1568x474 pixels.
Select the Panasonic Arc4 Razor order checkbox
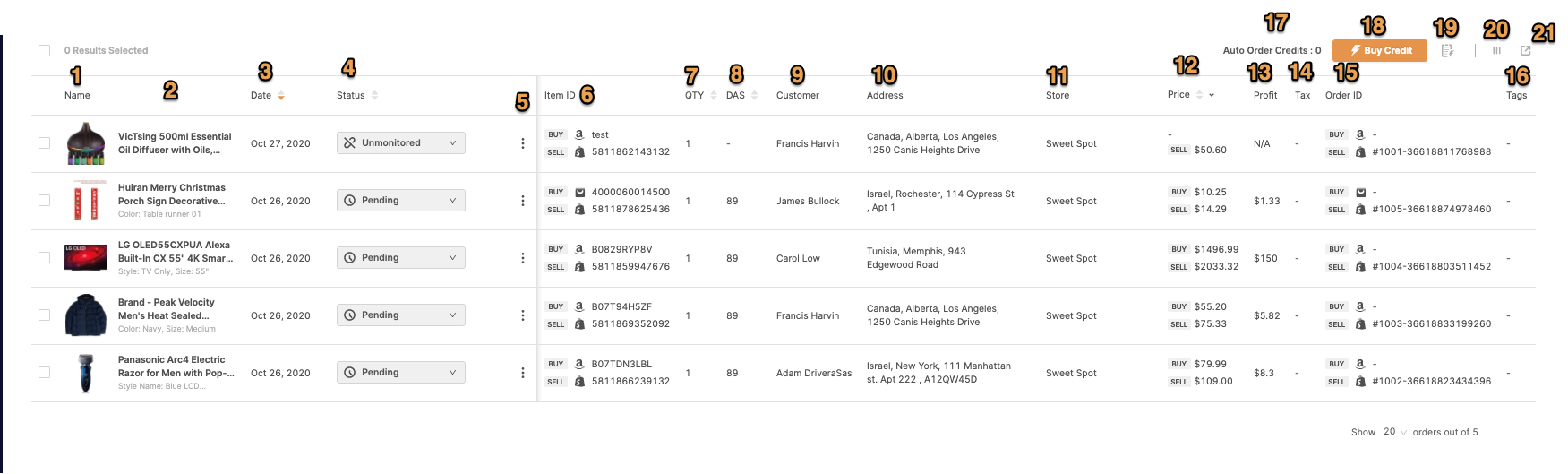(x=44, y=373)
